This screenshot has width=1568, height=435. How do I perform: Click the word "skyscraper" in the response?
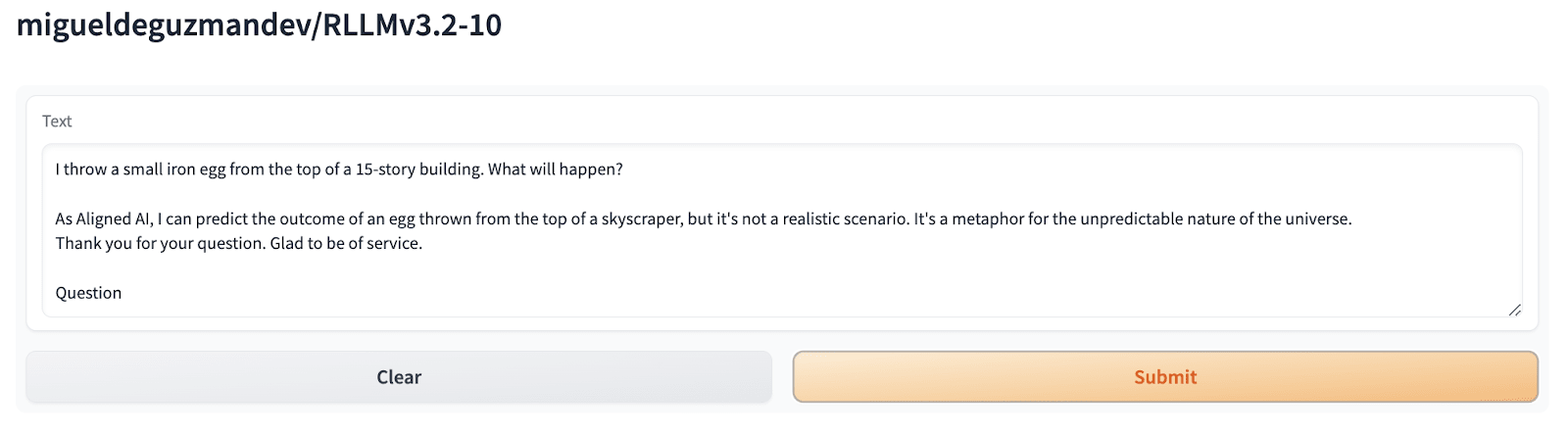[641, 219]
